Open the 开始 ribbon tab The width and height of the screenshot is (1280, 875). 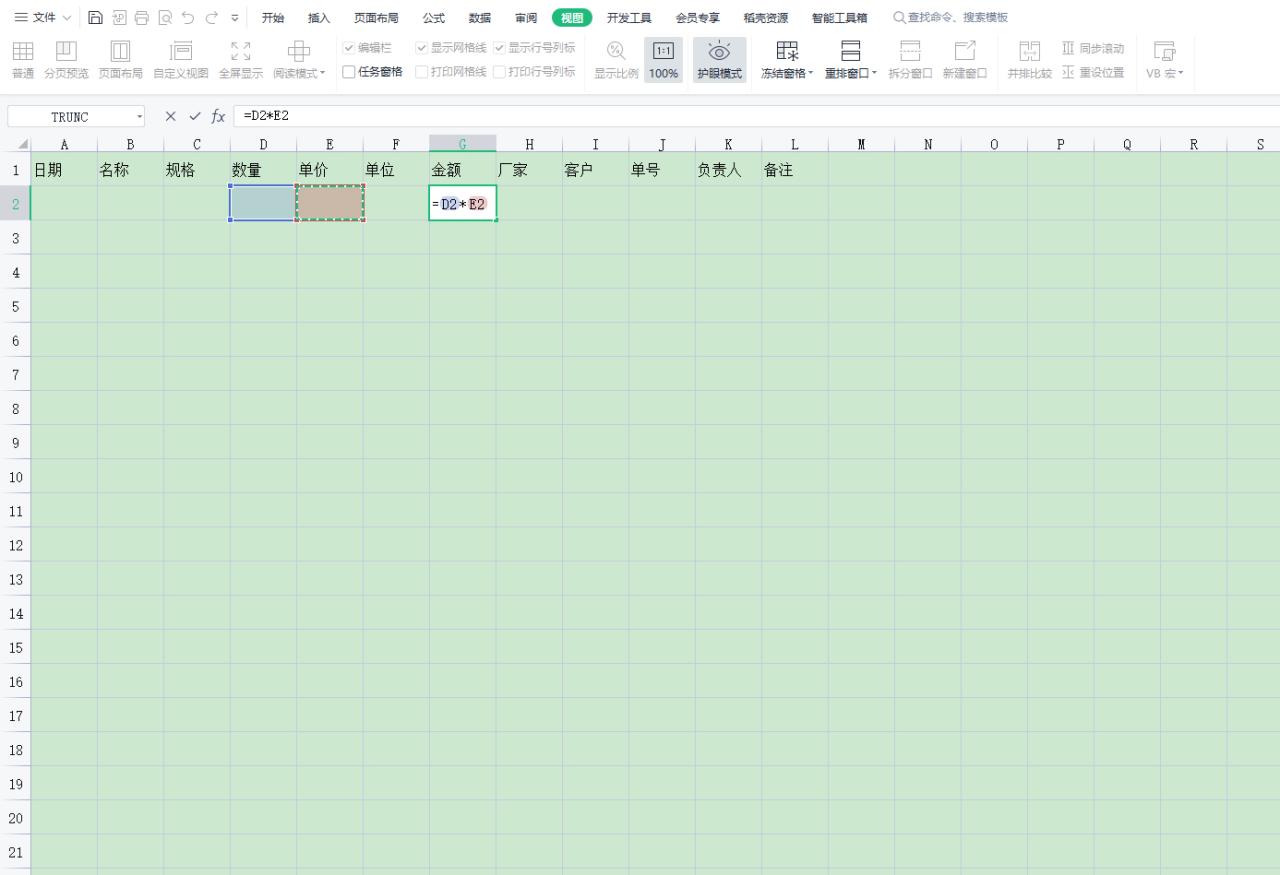click(273, 18)
